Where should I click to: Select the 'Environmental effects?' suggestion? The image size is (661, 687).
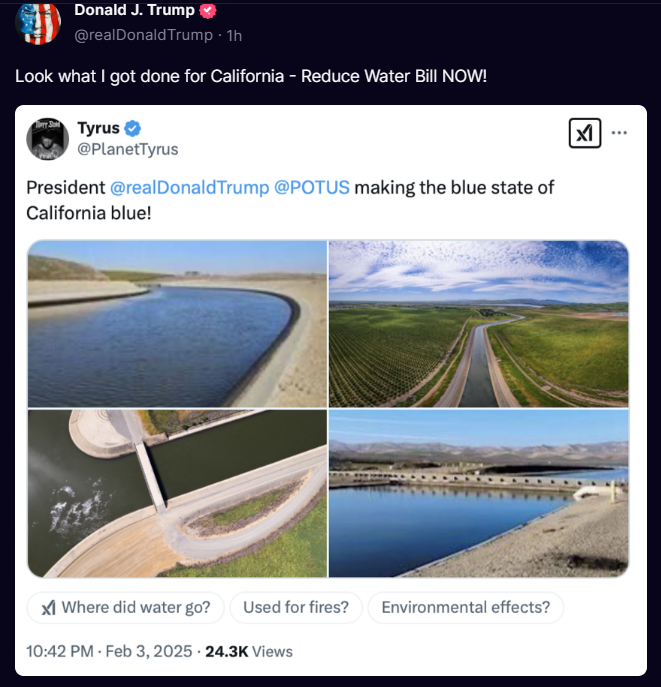pos(465,607)
